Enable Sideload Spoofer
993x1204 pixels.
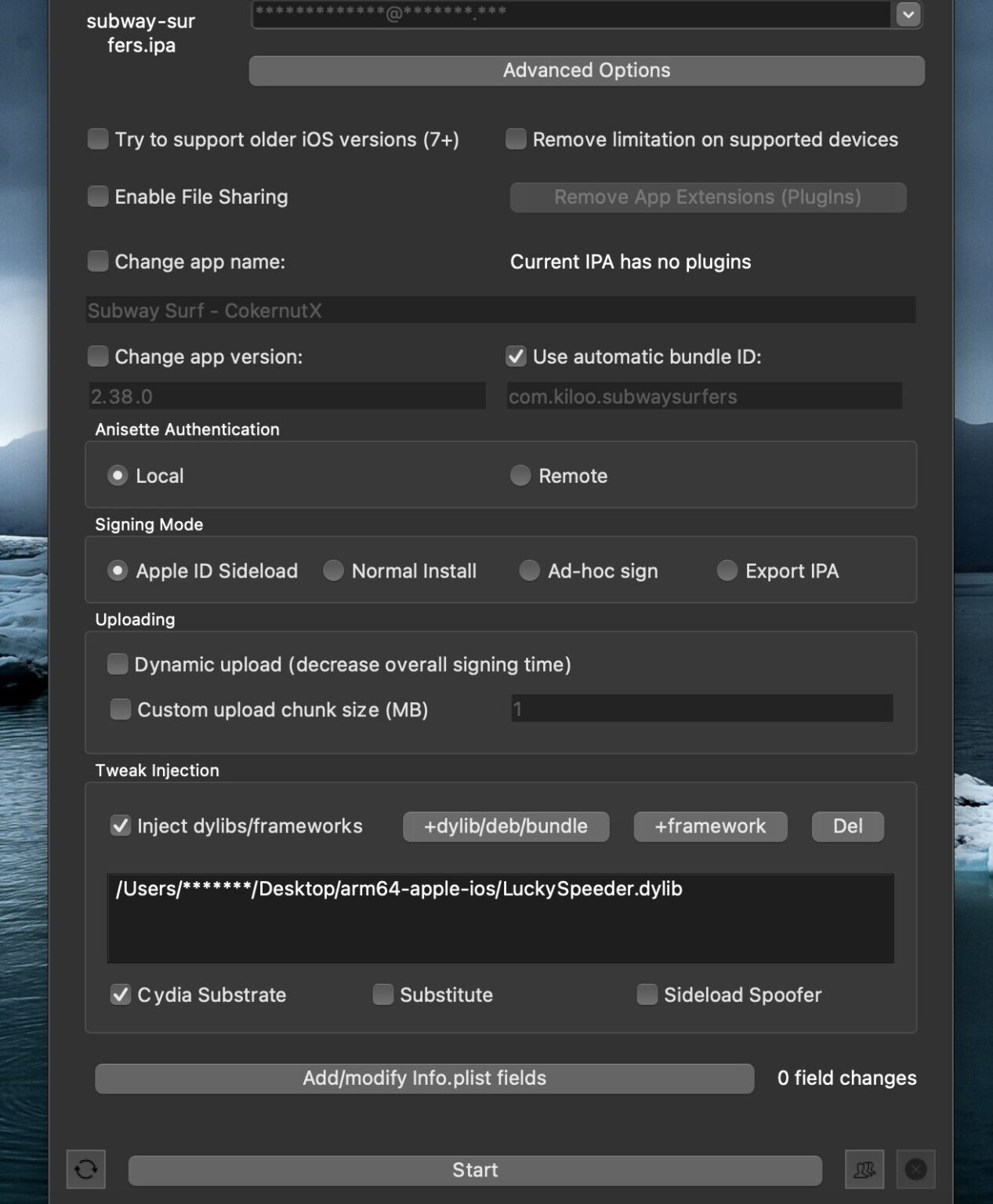click(x=647, y=994)
